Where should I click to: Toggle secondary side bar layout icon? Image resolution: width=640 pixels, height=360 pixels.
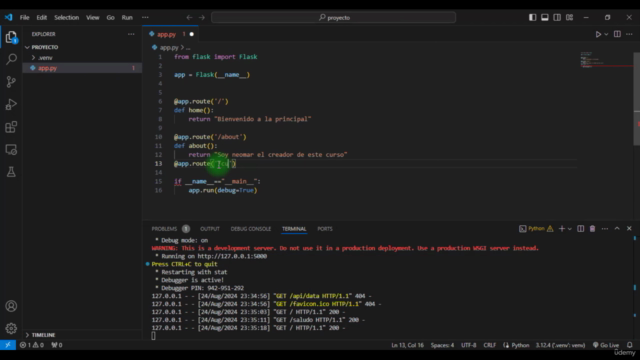click(x=557, y=18)
